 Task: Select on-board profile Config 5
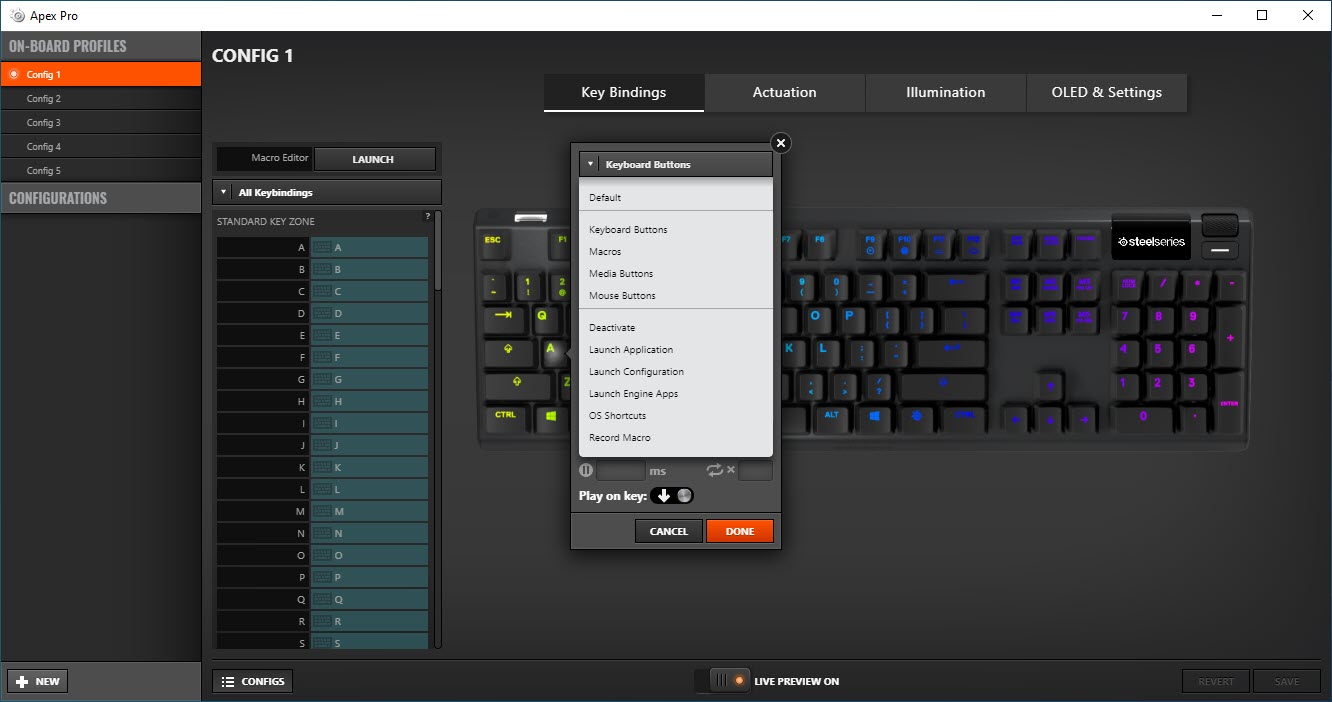(x=100, y=170)
